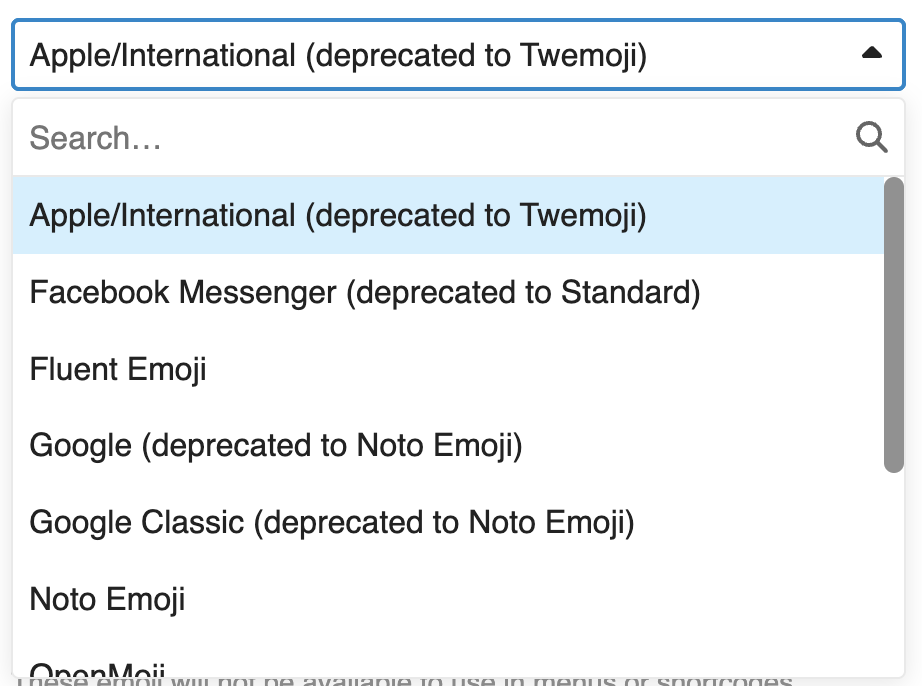Pick the emoji set deprecated to Standard

coord(365,293)
